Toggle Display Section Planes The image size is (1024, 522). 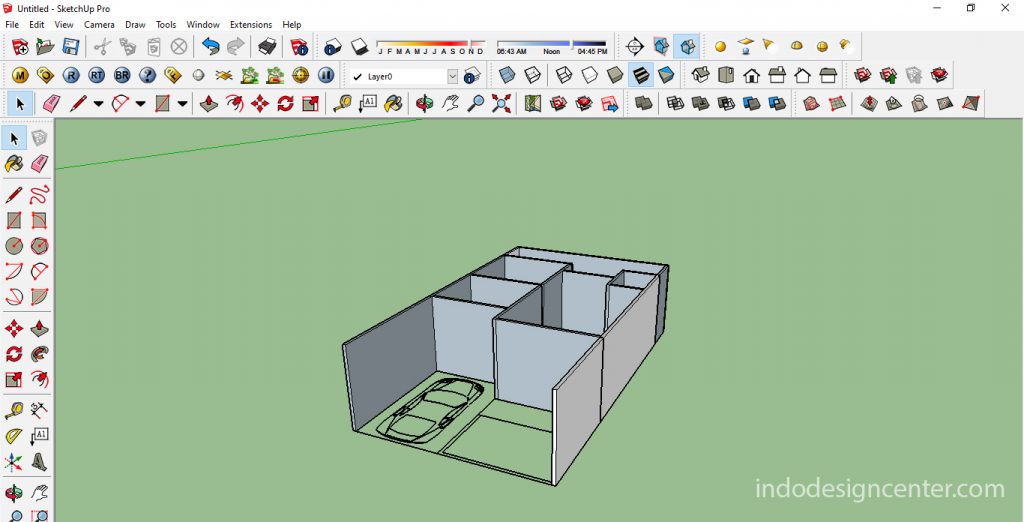pyautogui.click(x=661, y=46)
